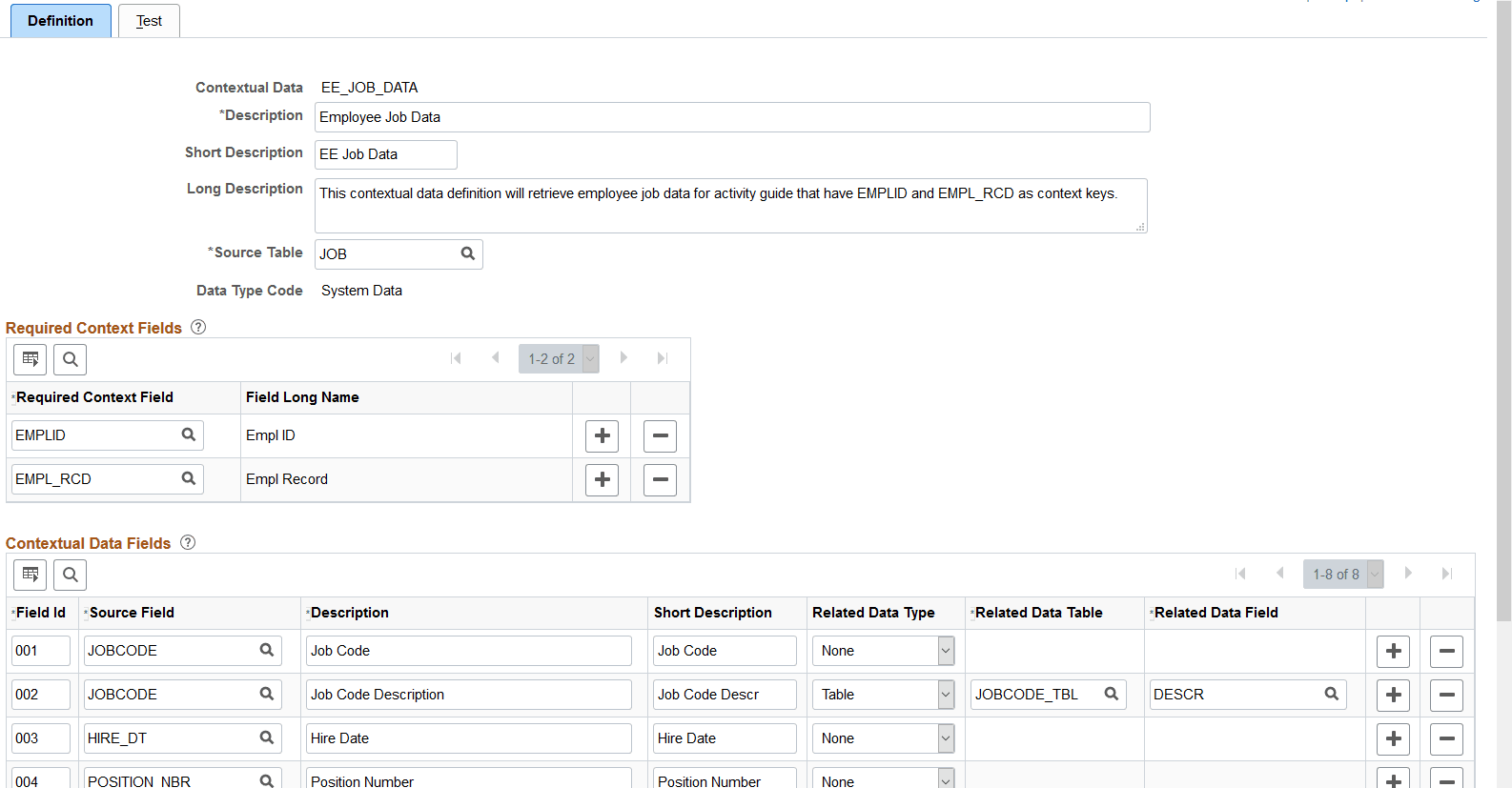Open source field lookup for row 001

tap(267, 650)
